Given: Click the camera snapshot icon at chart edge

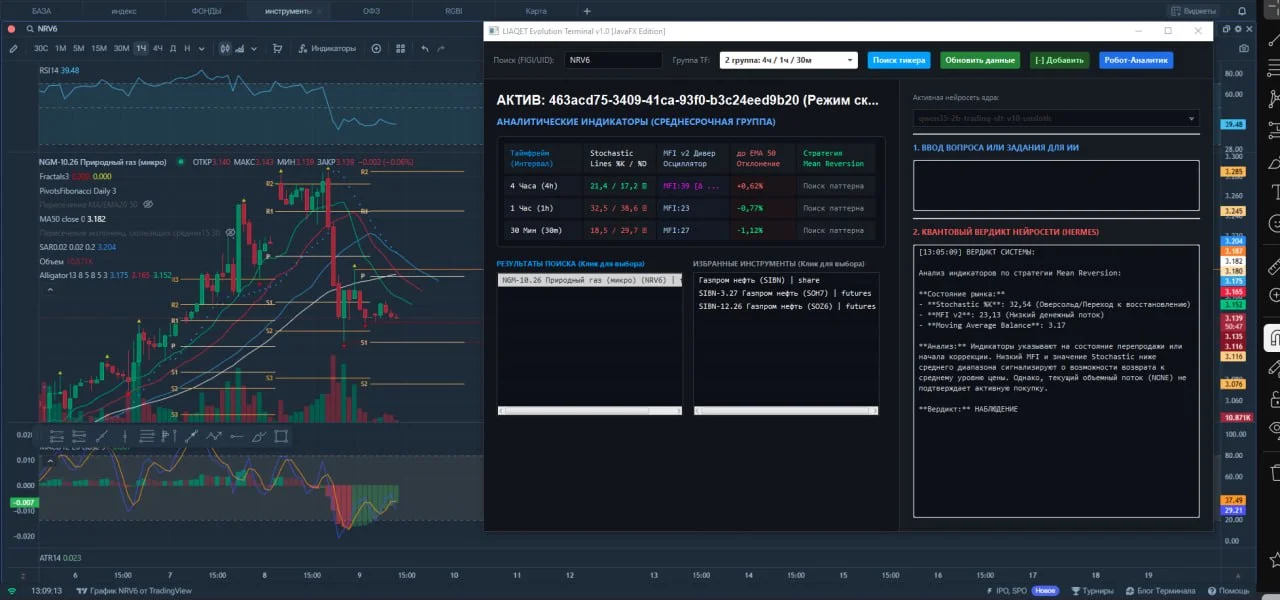Looking at the screenshot, I should point(1243,48).
